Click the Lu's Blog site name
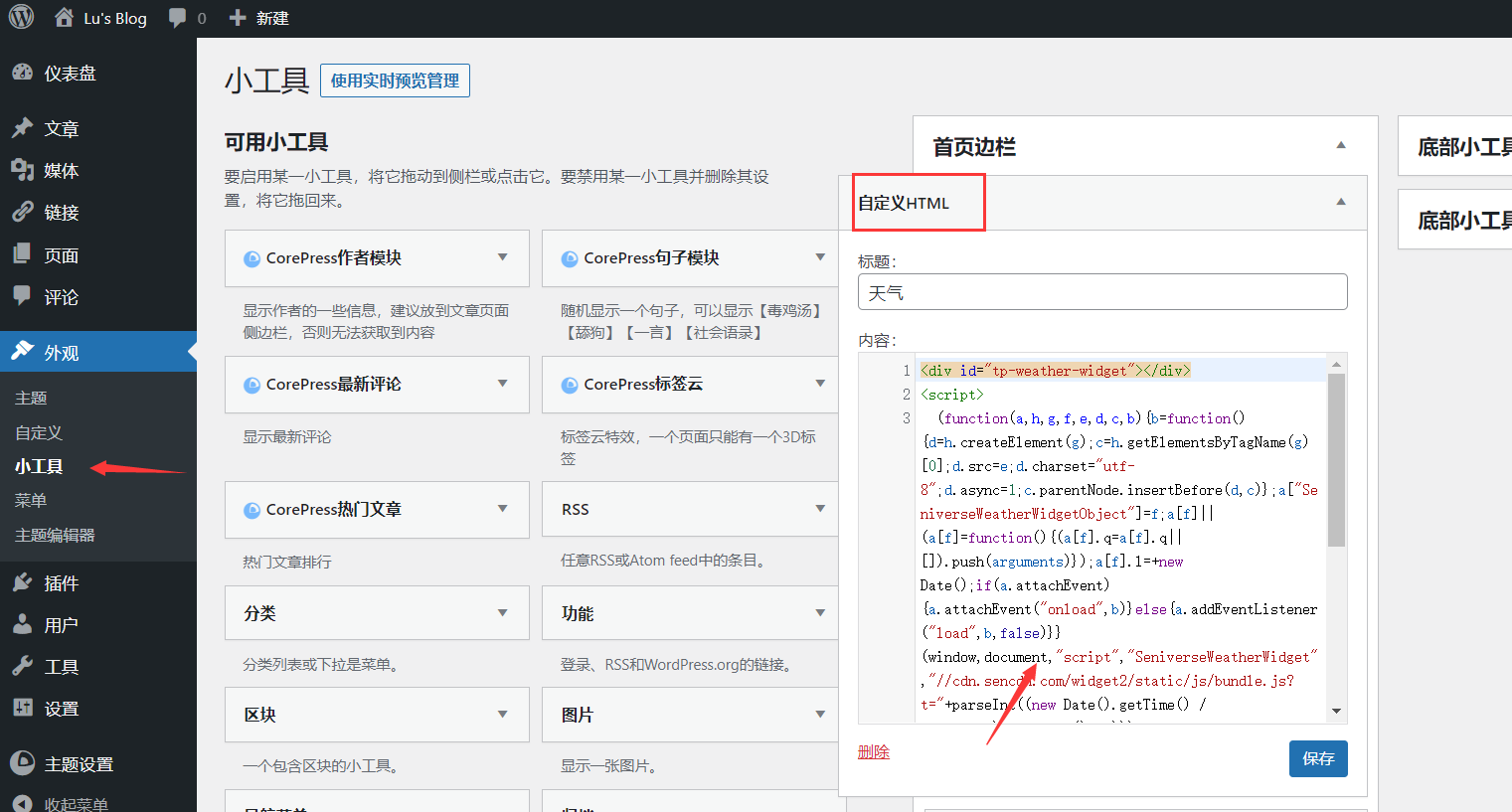The width and height of the screenshot is (1512, 812). pyautogui.click(x=115, y=18)
